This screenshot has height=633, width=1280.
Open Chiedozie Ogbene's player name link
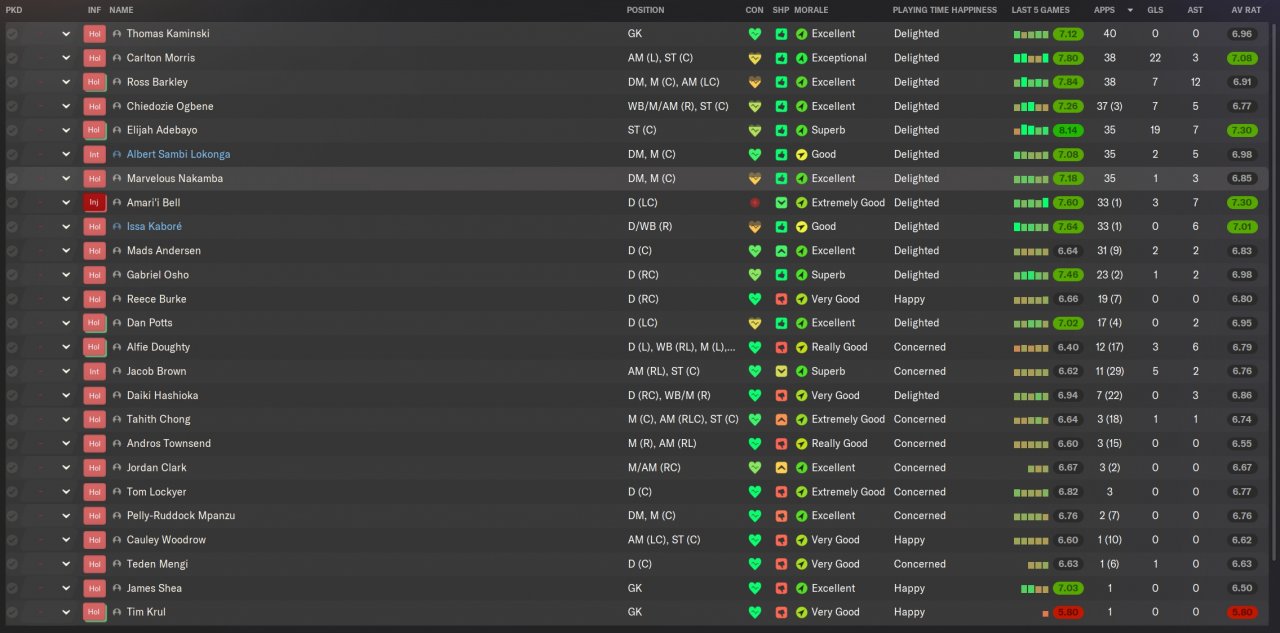[170, 106]
